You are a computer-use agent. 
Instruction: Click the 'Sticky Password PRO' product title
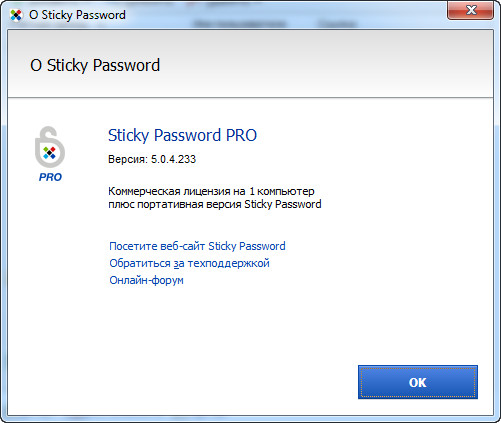click(182, 135)
